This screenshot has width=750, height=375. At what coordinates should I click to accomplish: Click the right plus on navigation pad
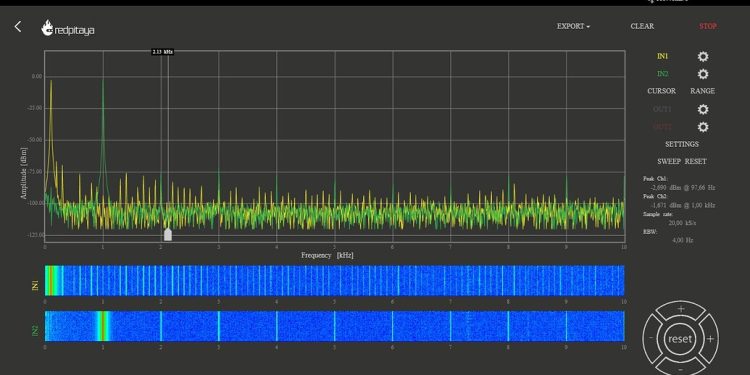pos(710,339)
